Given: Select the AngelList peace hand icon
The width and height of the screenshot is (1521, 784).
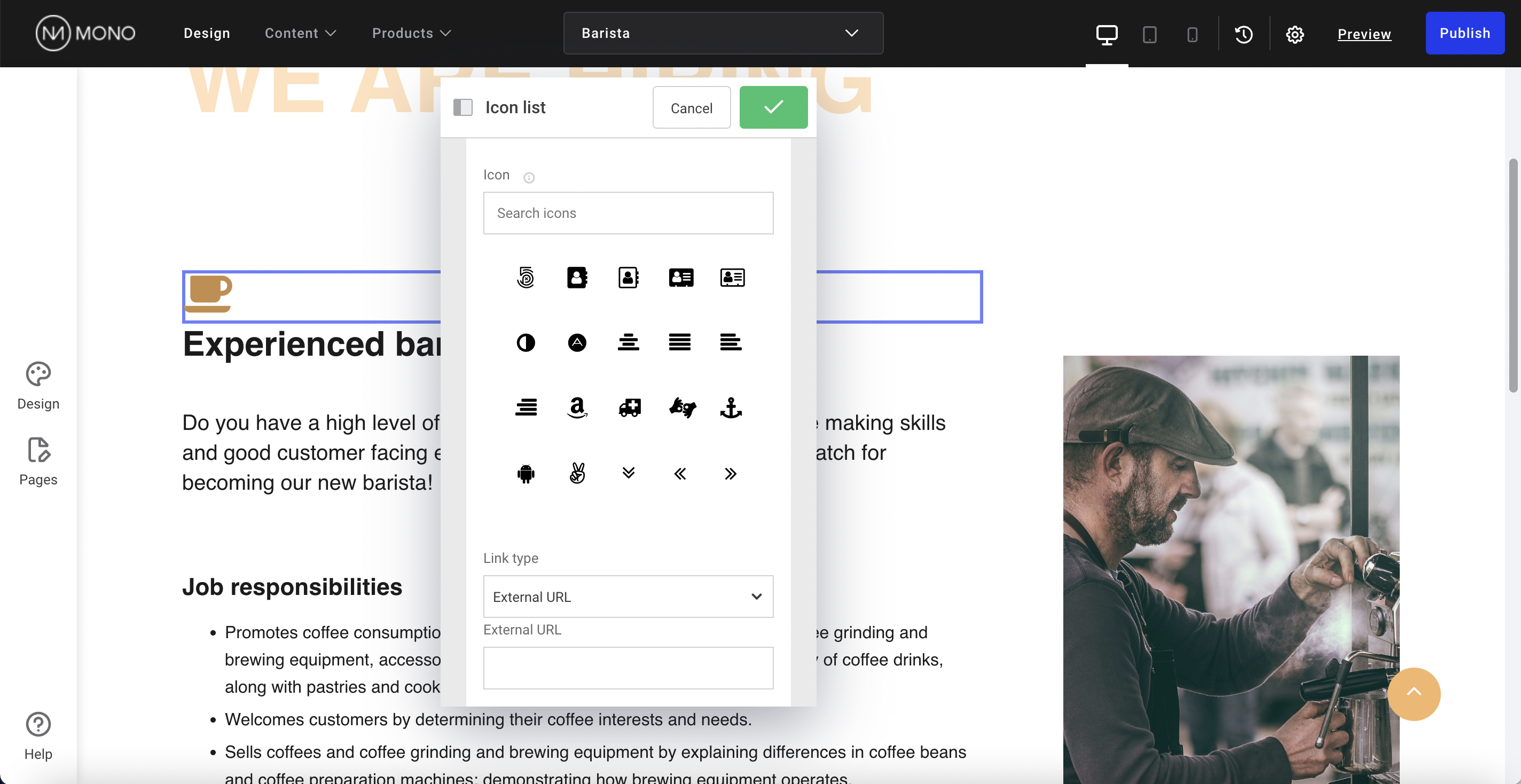Looking at the screenshot, I should point(577,474).
